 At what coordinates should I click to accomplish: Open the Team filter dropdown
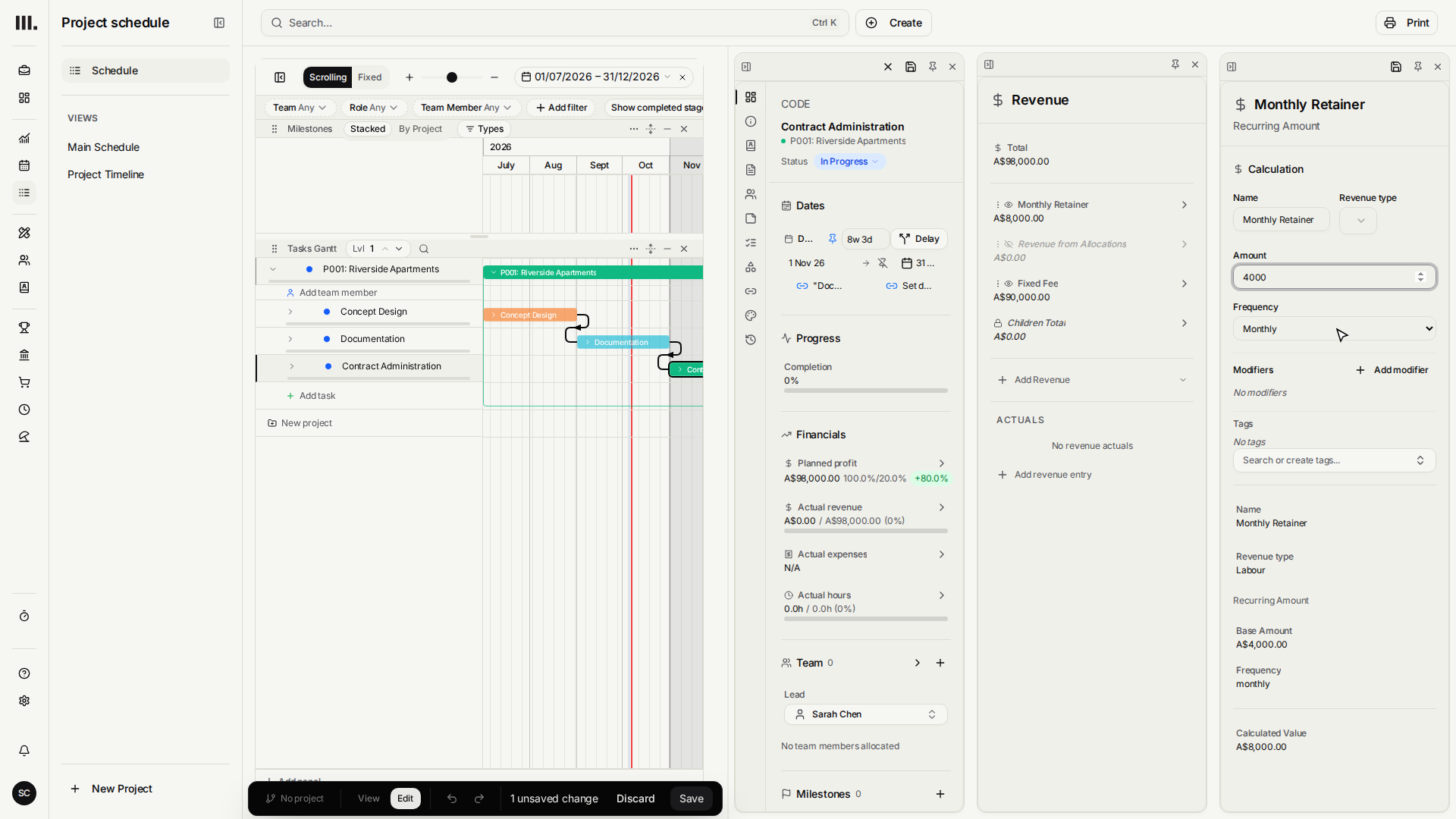pyautogui.click(x=300, y=108)
